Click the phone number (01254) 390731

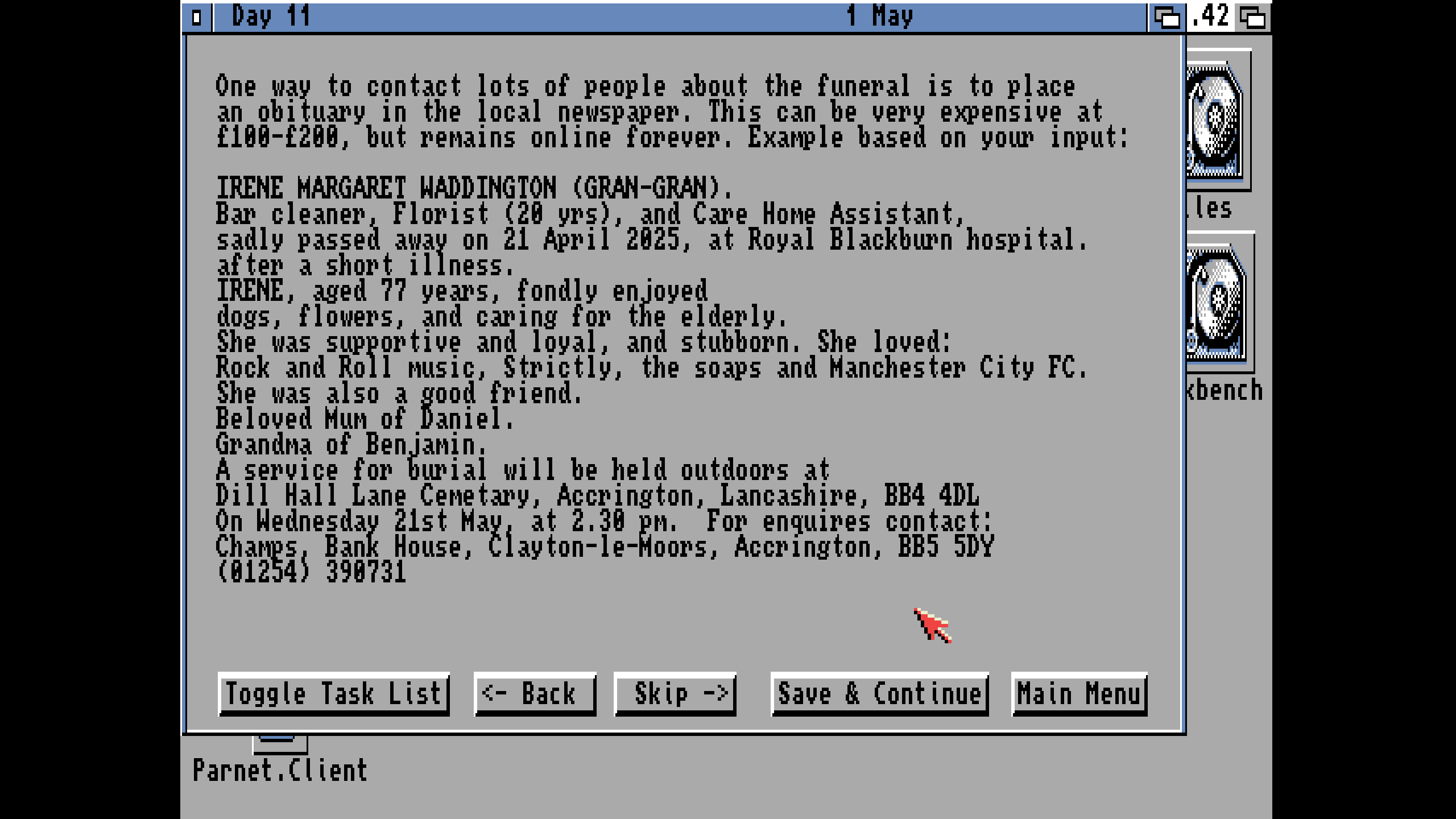311,572
